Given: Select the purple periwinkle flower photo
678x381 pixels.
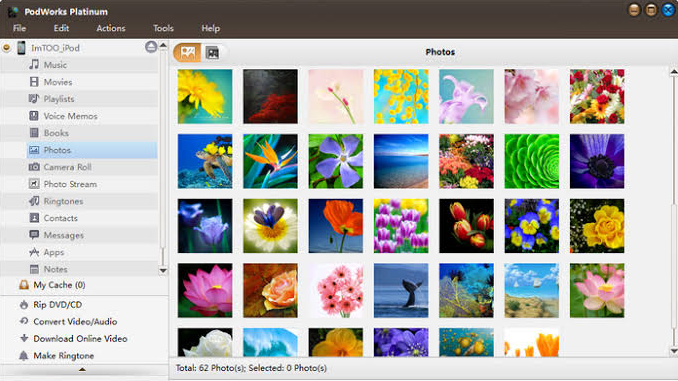Looking at the screenshot, I should [x=336, y=161].
